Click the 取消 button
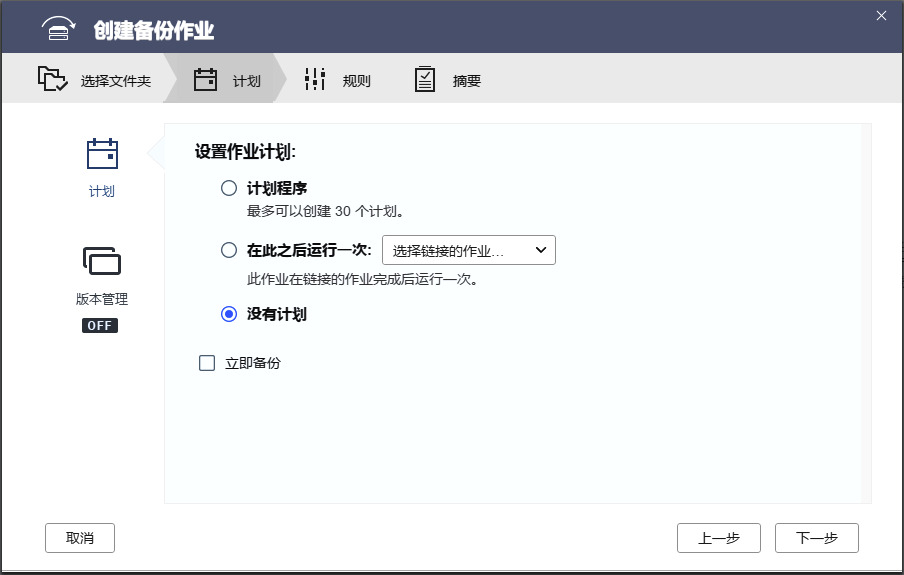The width and height of the screenshot is (904, 575). point(80,538)
